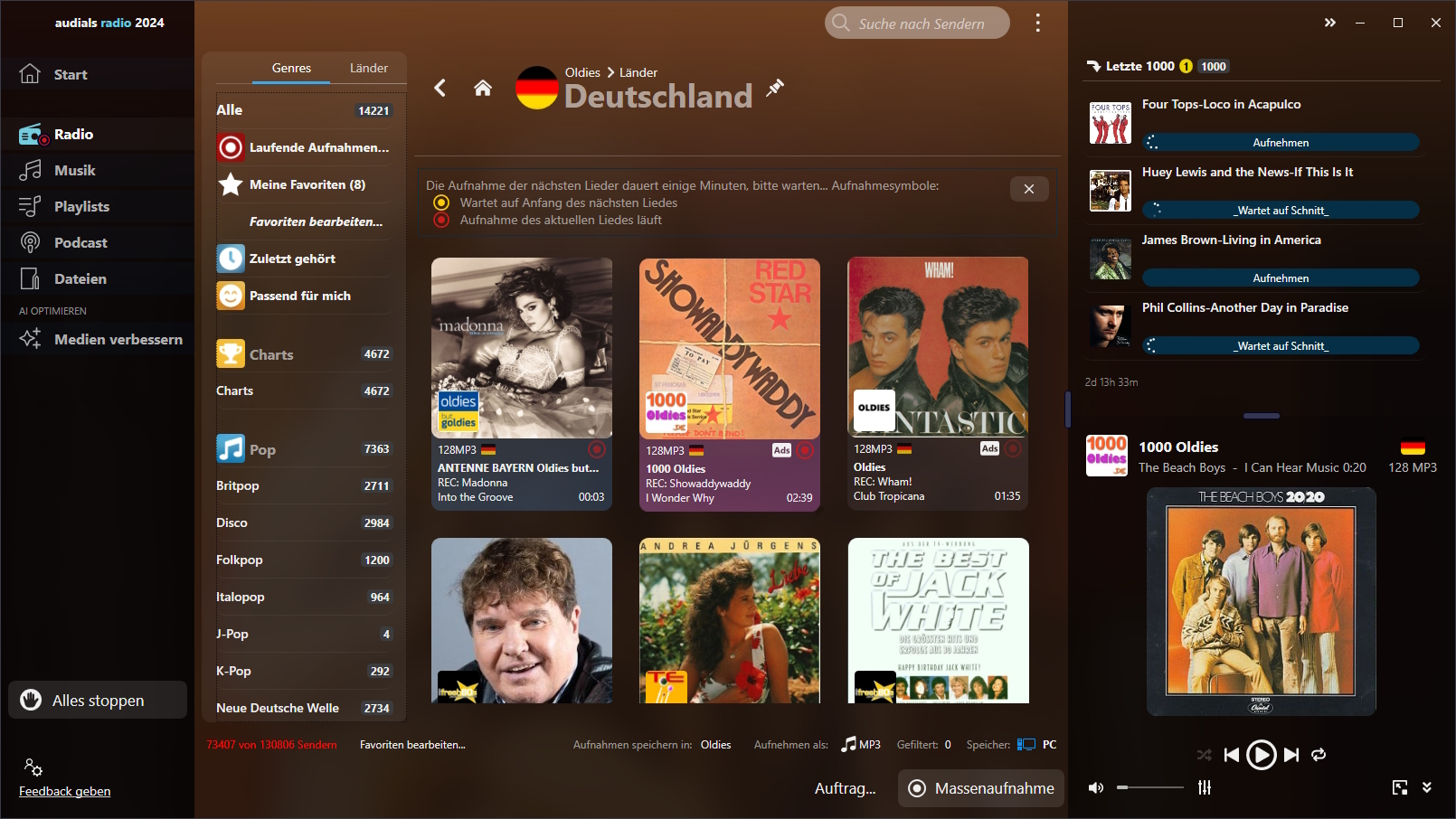Open Passend für mich recommendations
This screenshot has width=1456, height=819.
tap(304, 296)
